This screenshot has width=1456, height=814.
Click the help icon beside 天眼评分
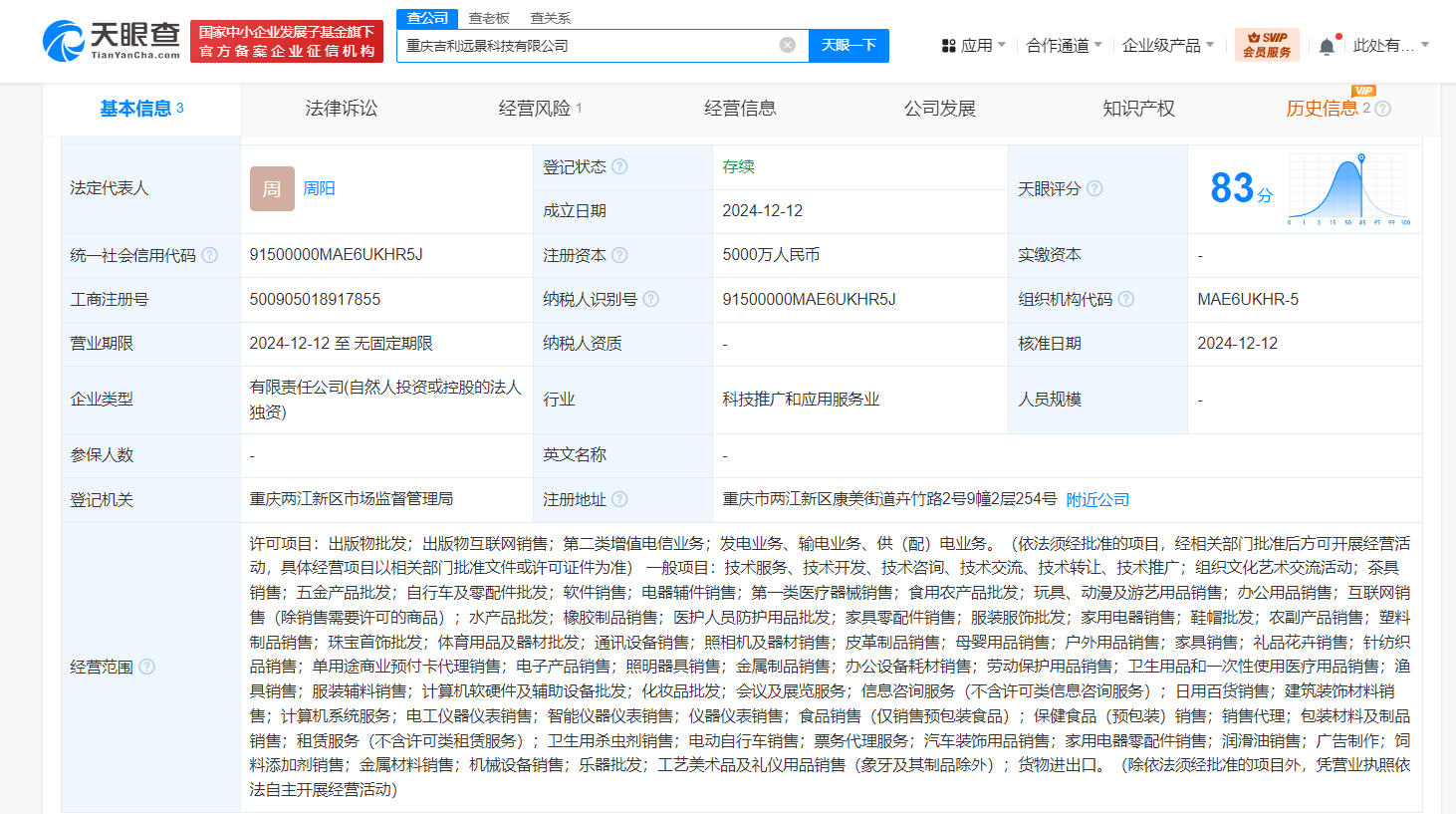tap(1095, 188)
